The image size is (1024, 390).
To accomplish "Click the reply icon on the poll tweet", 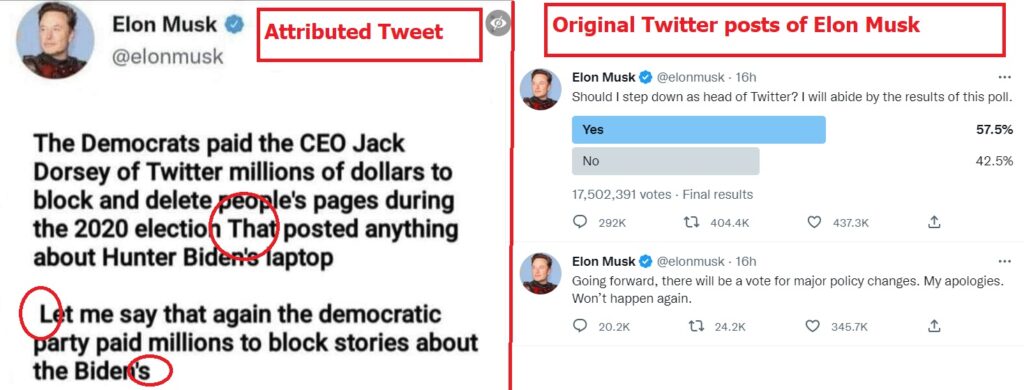I will pos(580,223).
